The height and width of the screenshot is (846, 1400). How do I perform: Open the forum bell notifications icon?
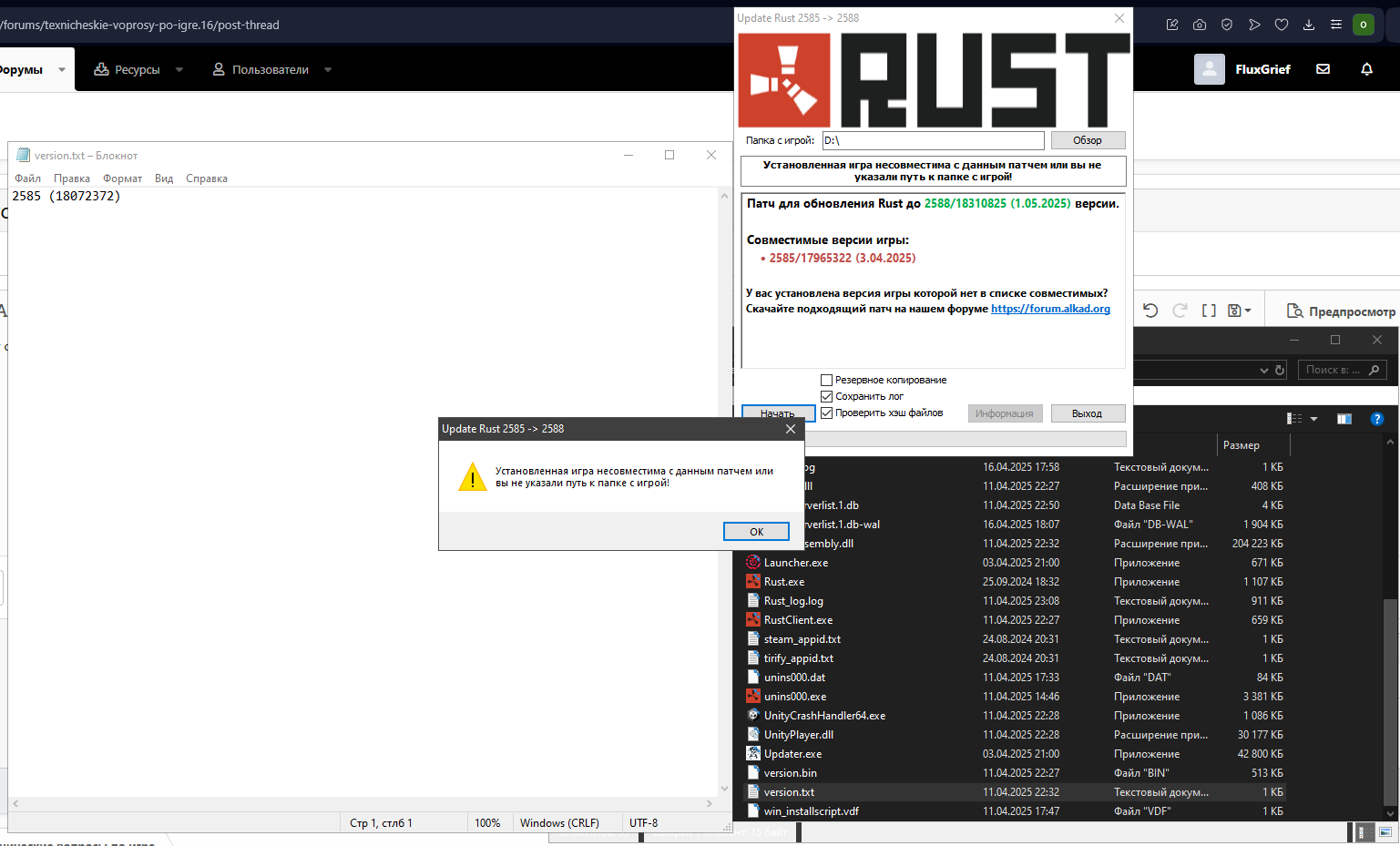[1367, 69]
